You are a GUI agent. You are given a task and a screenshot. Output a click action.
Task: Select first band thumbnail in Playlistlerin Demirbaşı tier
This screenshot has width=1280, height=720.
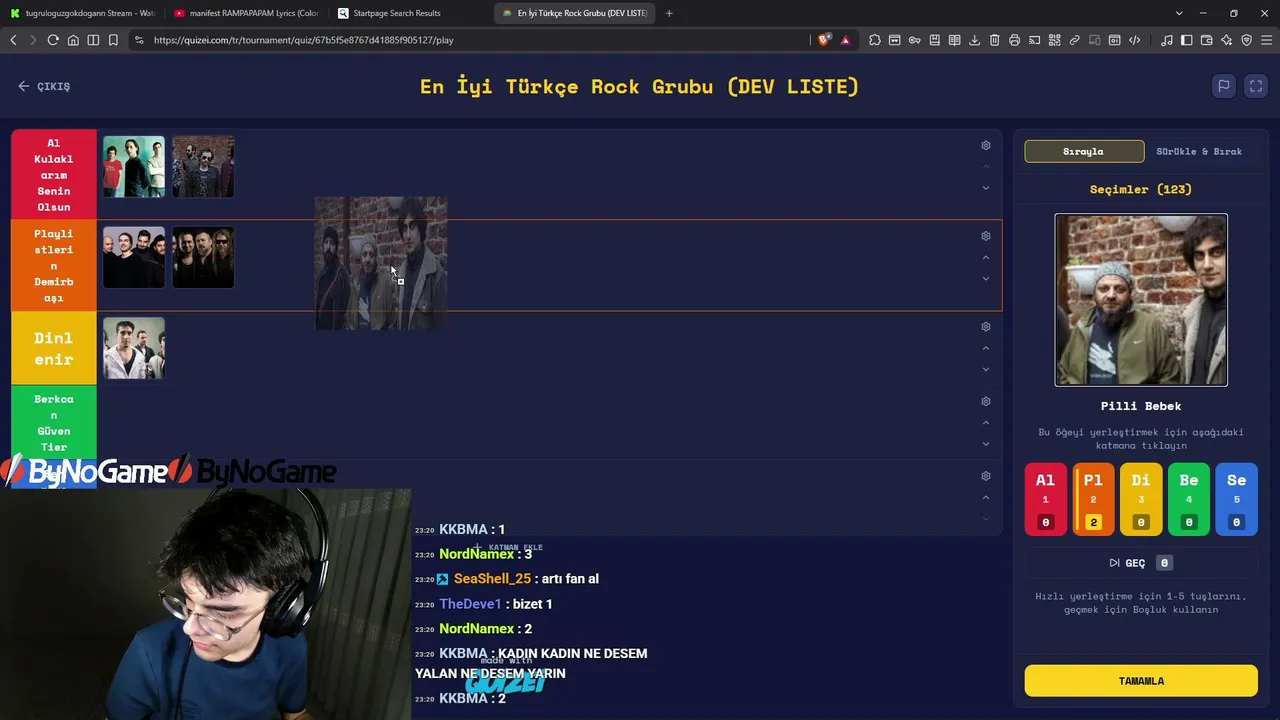click(x=134, y=257)
